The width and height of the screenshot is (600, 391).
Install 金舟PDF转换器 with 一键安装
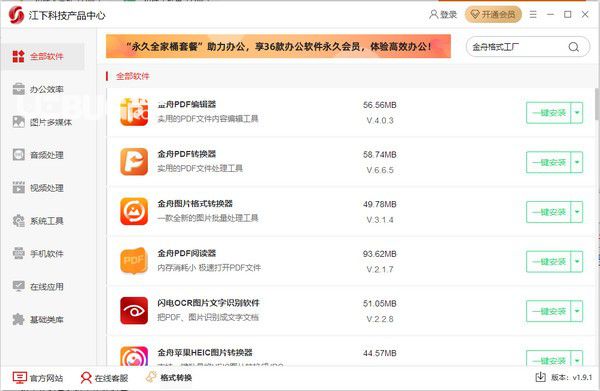(548, 162)
